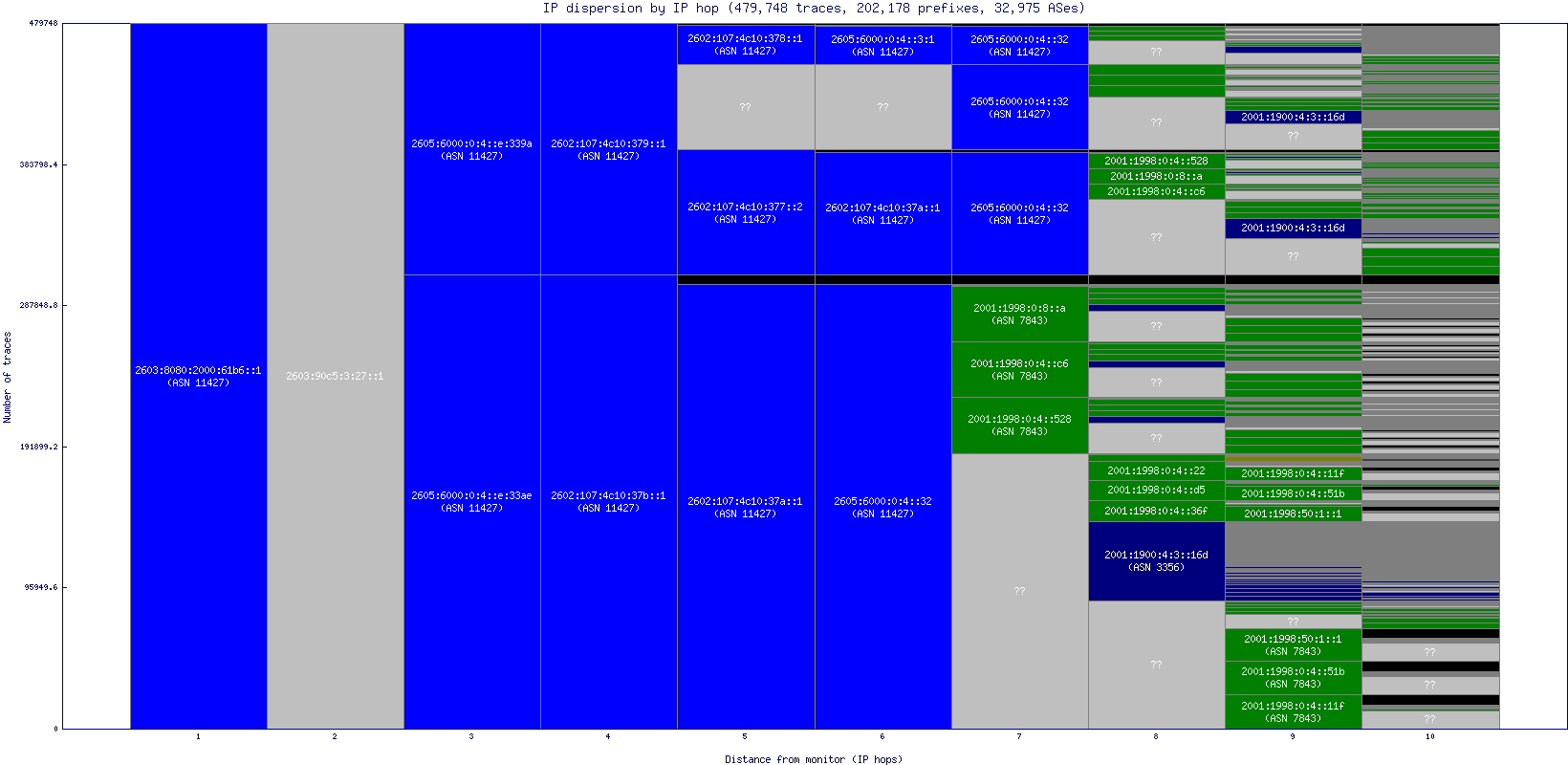Click the x-axis tick label 3
The image size is (1568, 765).
click(471, 736)
